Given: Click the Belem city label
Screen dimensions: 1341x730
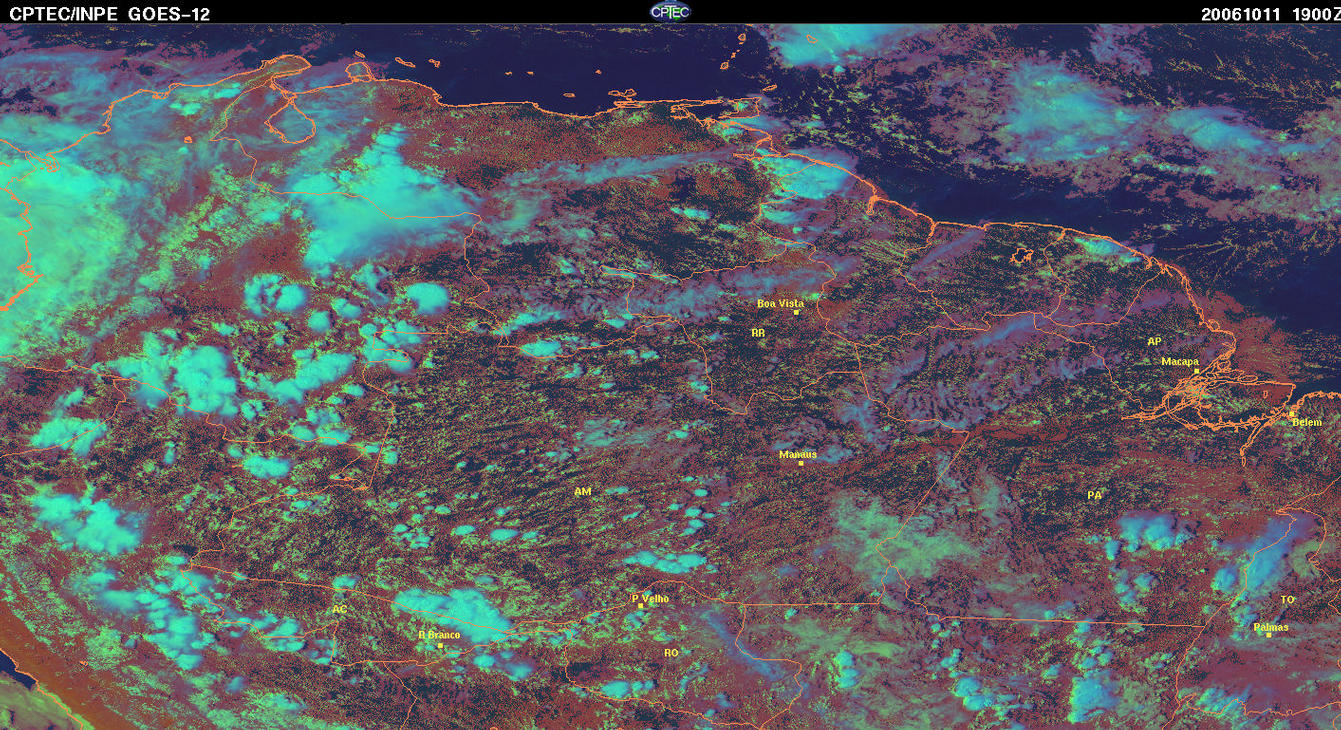Looking at the screenshot, I should tap(1307, 423).
